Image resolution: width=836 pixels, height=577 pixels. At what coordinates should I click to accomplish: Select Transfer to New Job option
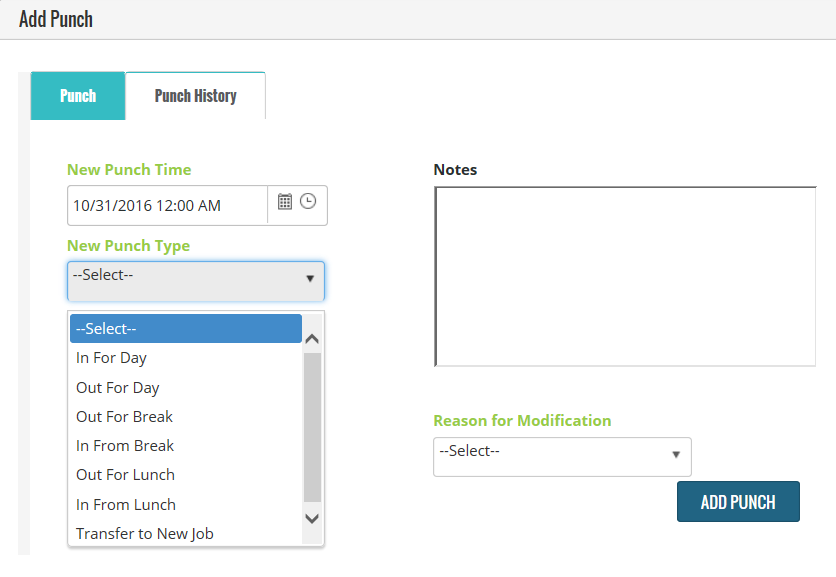[x=145, y=534]
